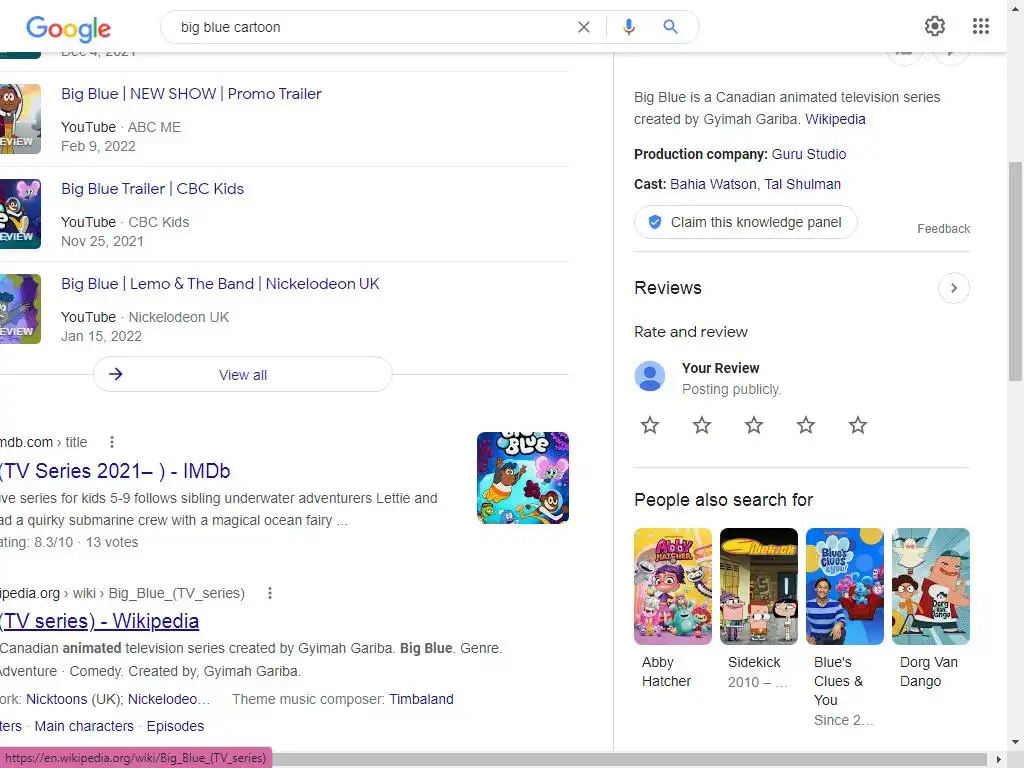Click the Nickelodeon UK video thumbnail

point(20,309)
